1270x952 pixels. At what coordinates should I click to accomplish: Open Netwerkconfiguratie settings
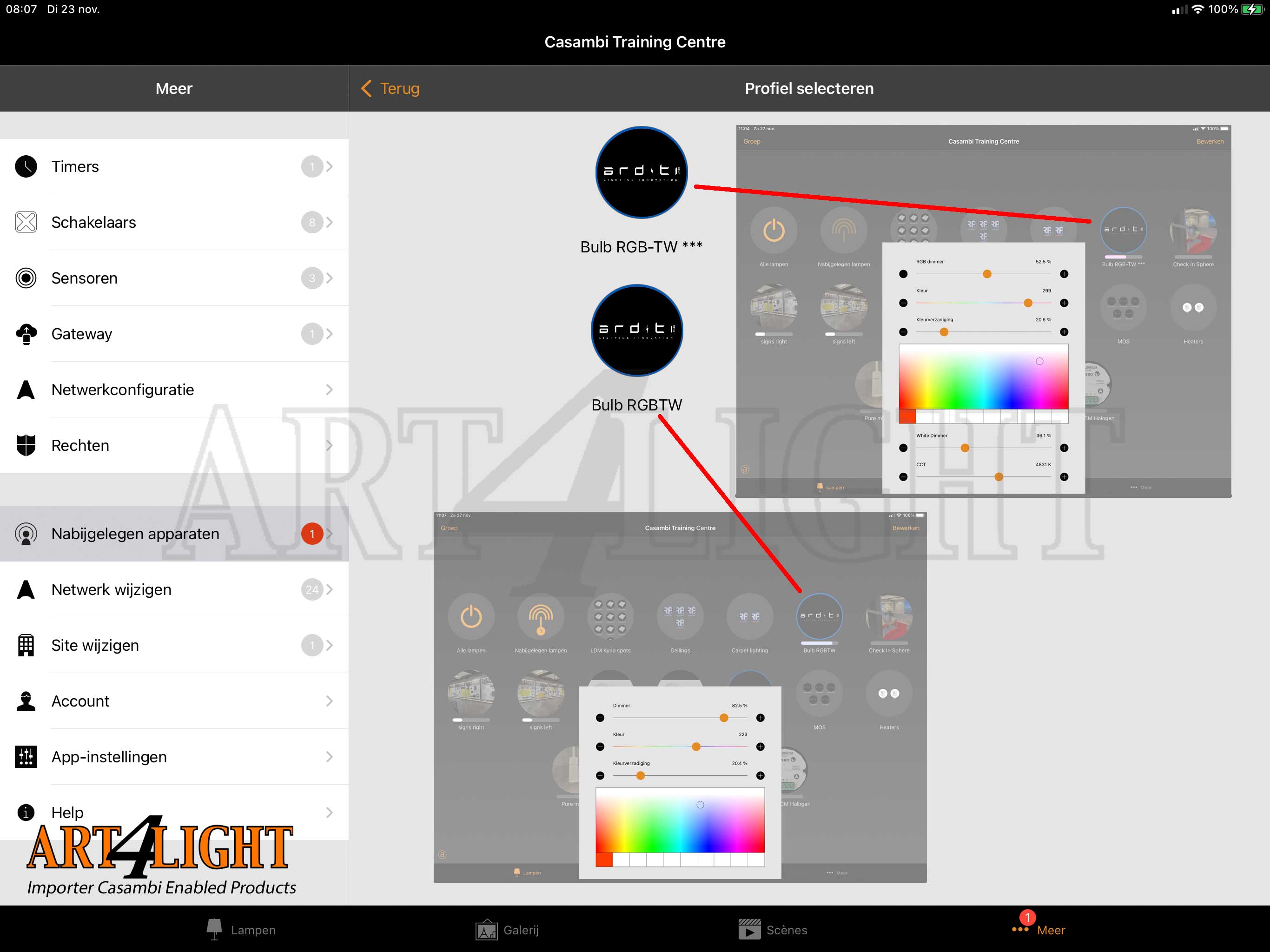[174, 388]
